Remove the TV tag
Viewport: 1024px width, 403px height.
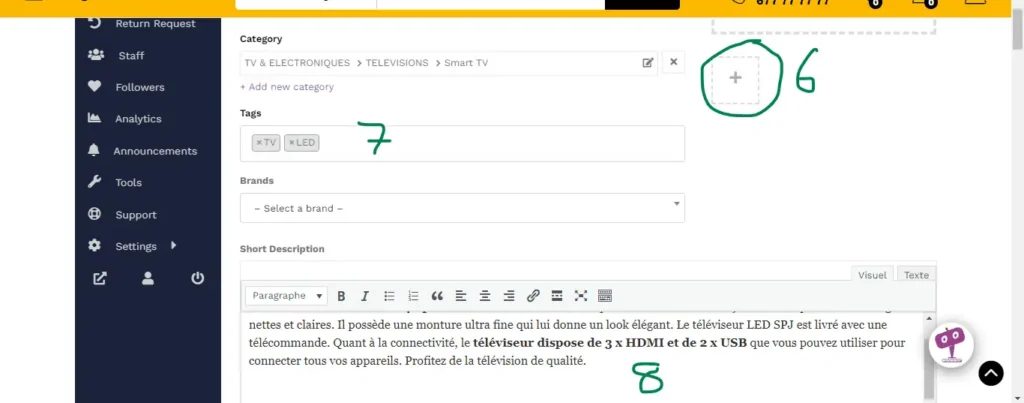coord(259,143)
